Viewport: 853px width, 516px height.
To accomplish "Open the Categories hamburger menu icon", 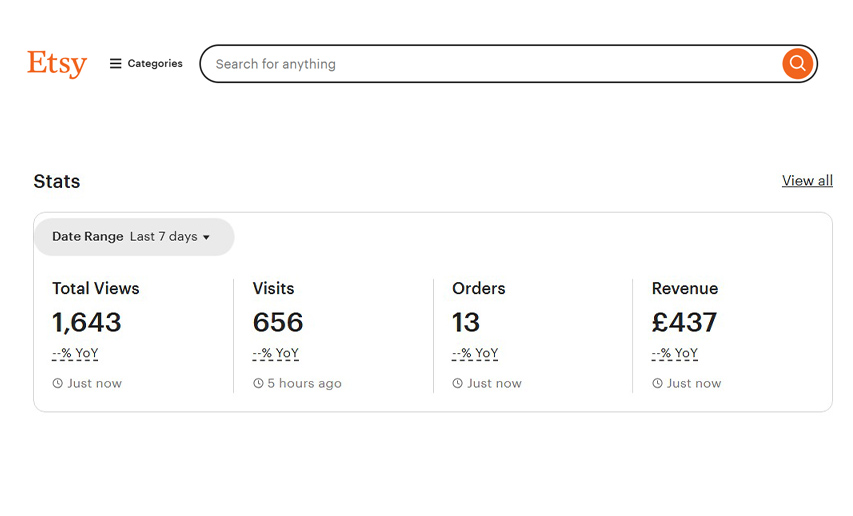I will 115,64.
